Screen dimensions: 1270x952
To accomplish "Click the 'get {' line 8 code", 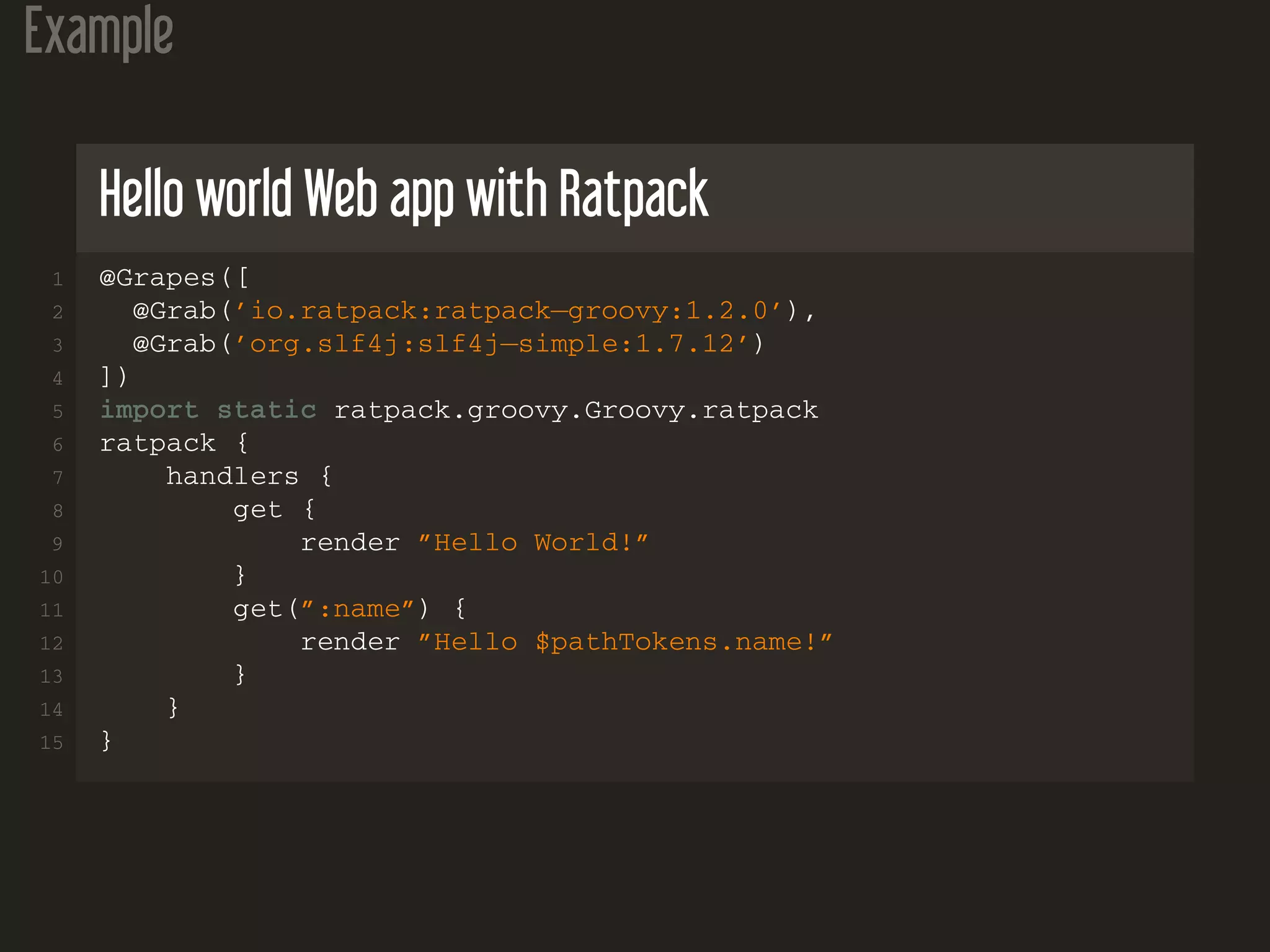I will (x=275, y=509).
